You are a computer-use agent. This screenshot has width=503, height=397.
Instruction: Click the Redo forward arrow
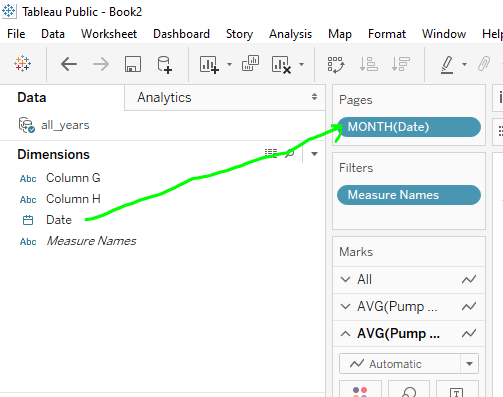(x=101, y=64)
